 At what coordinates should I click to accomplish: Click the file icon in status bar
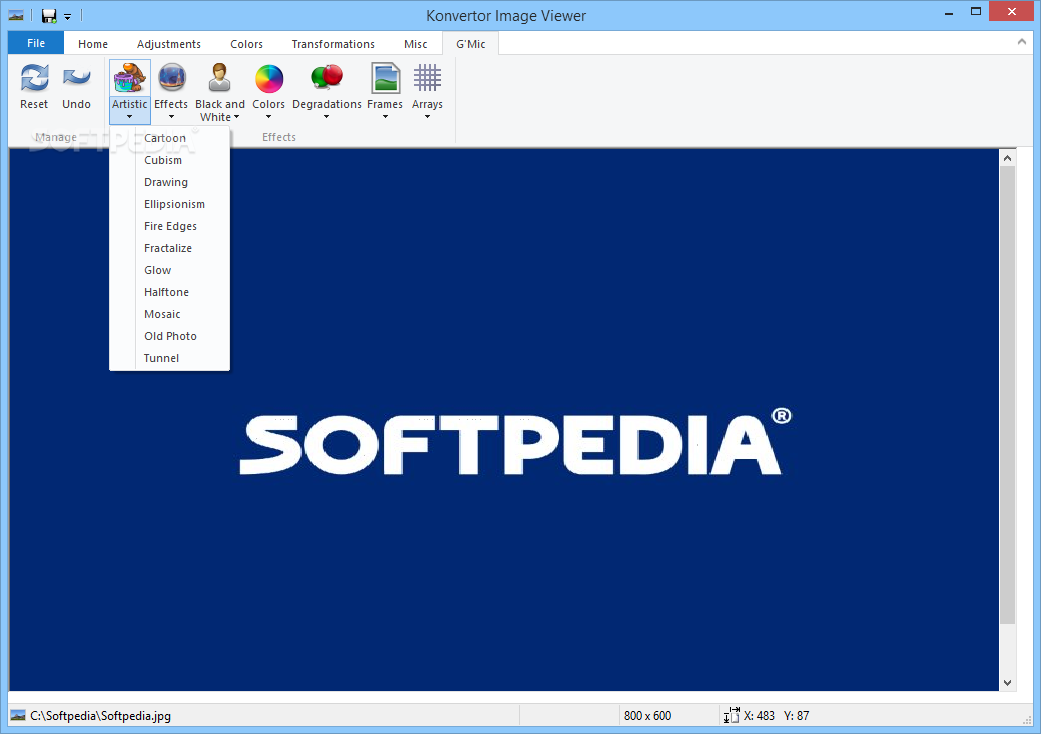18,715
